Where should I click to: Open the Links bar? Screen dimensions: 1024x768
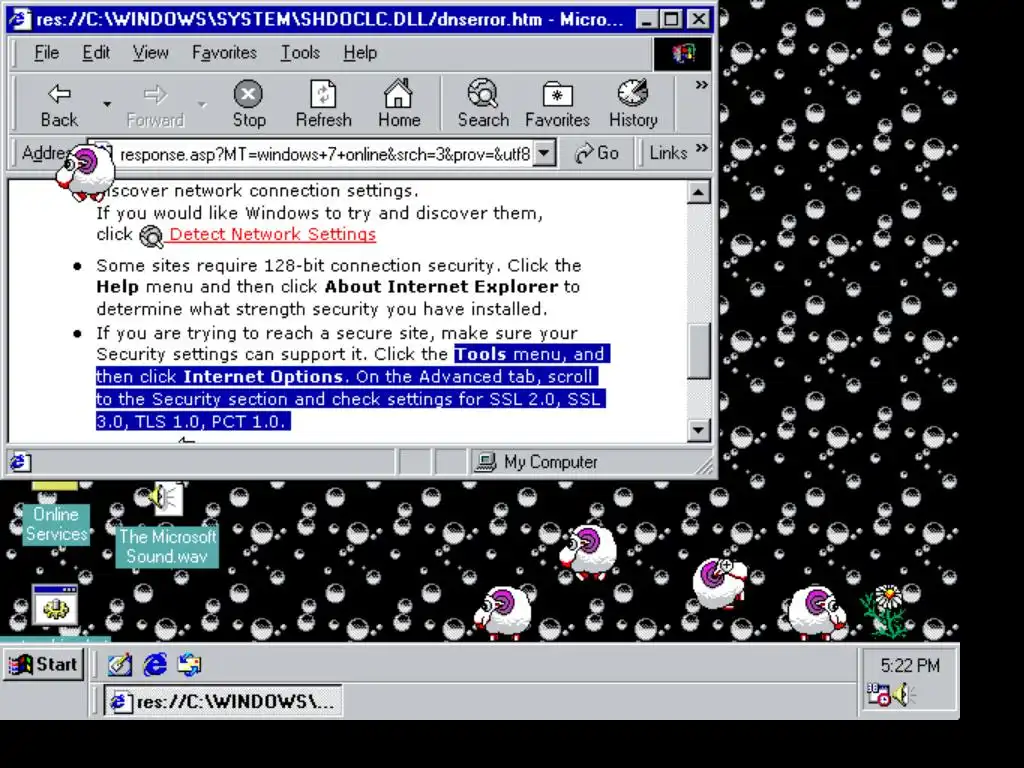click(x=668, y=153)
